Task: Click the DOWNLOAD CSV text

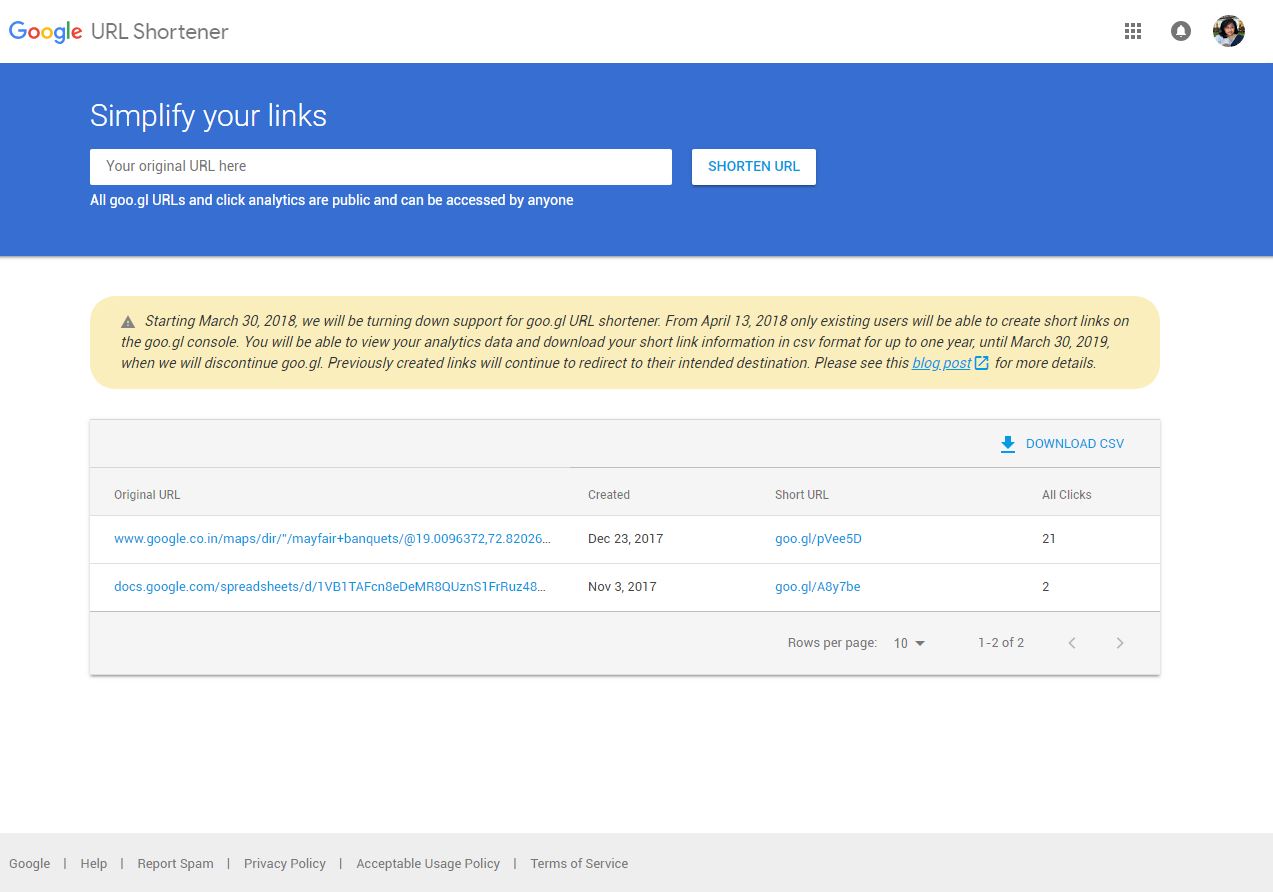Action: point(1075,444)
